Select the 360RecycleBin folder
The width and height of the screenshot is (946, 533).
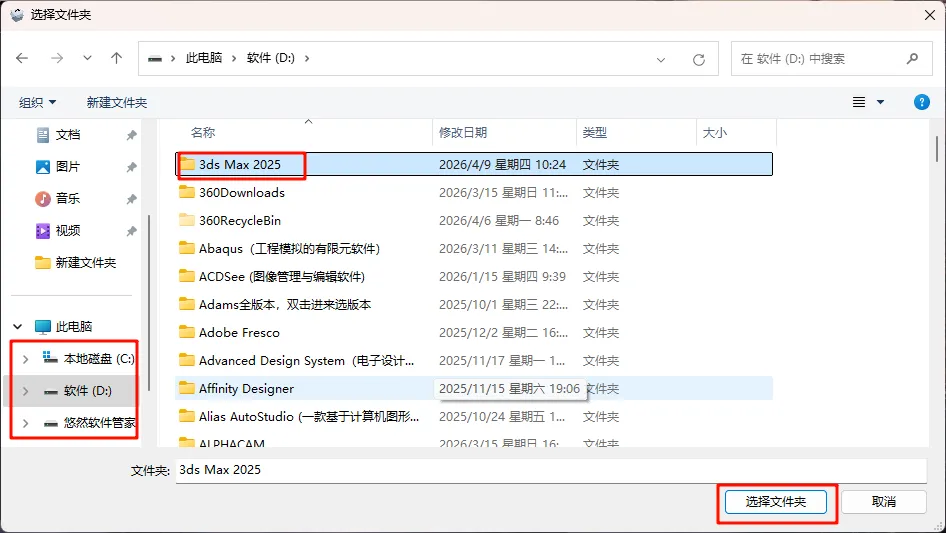pyautogui.click(x=474, y=220)
